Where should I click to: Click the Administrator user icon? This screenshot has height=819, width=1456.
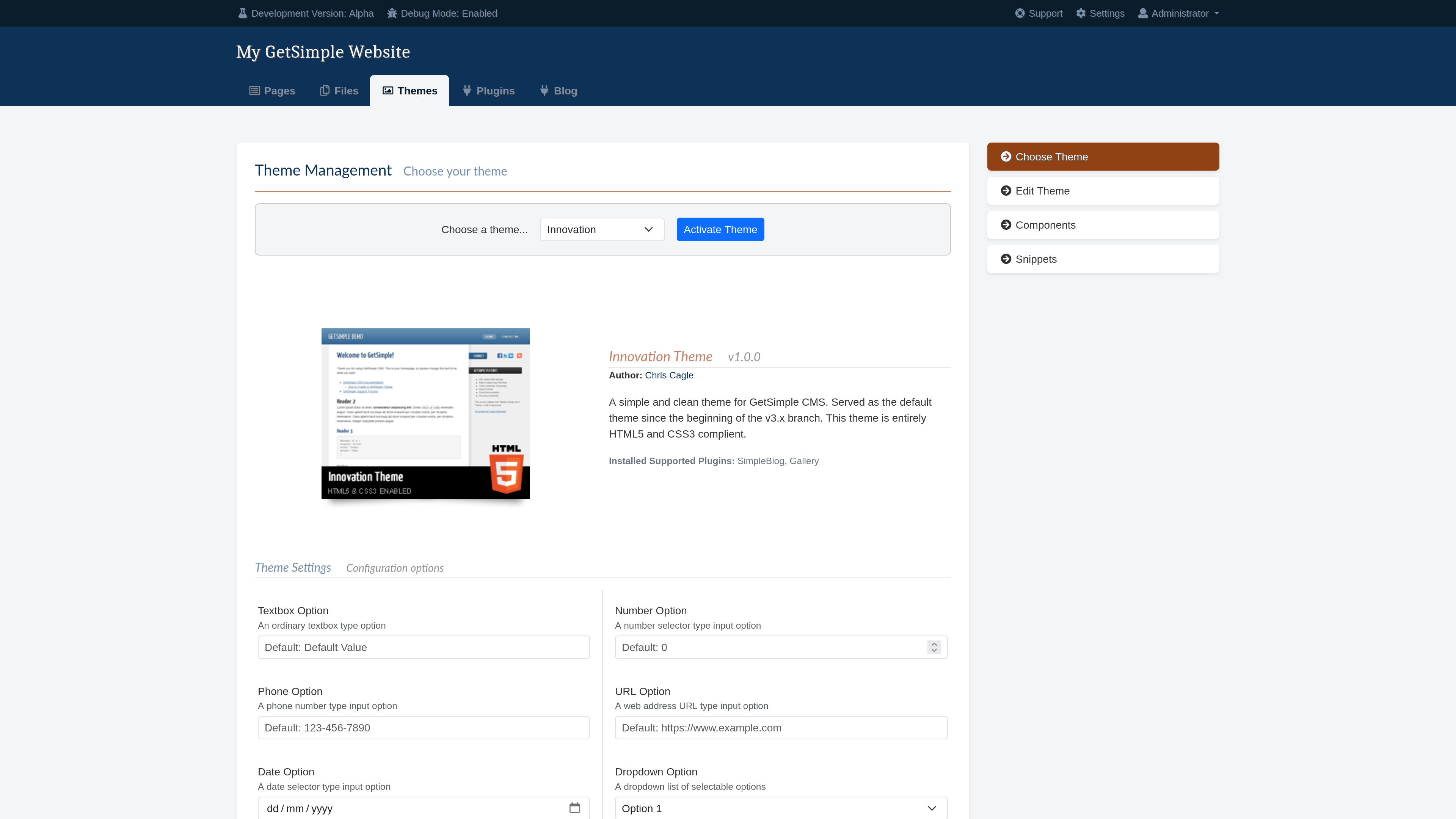pos(1143,13)
